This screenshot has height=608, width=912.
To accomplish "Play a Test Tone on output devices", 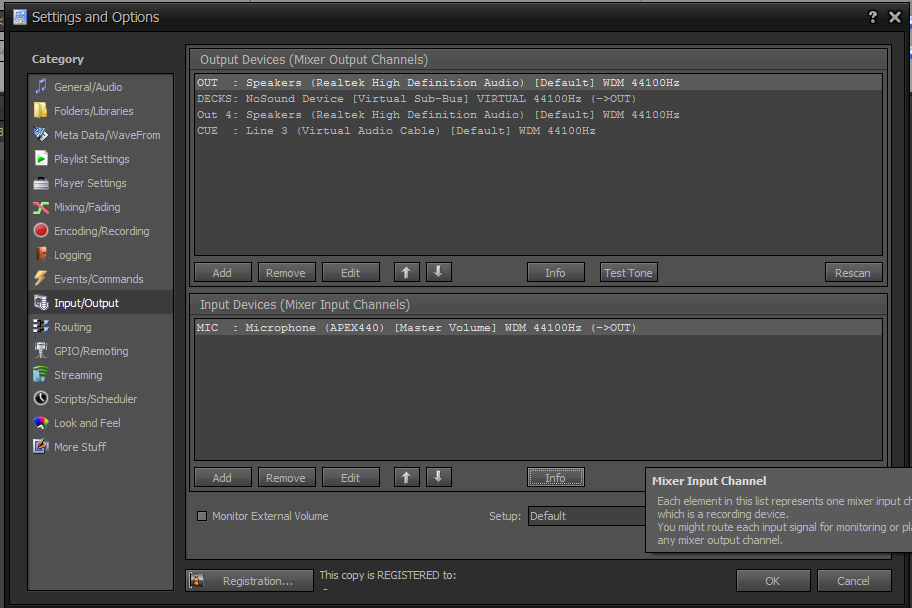I will click(628, 272).
